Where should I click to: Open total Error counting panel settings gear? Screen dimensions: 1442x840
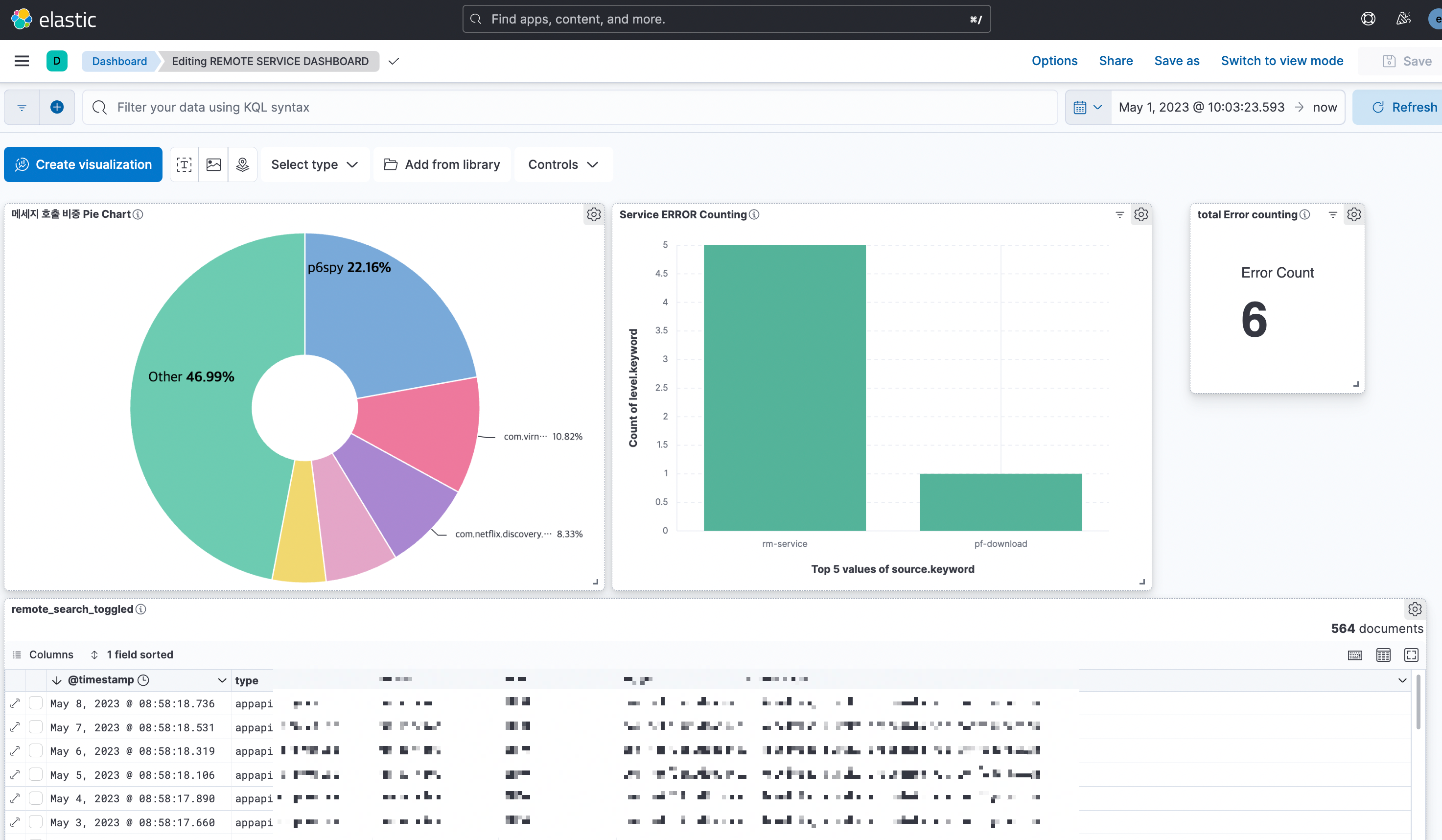click(x=1353, y=214)
